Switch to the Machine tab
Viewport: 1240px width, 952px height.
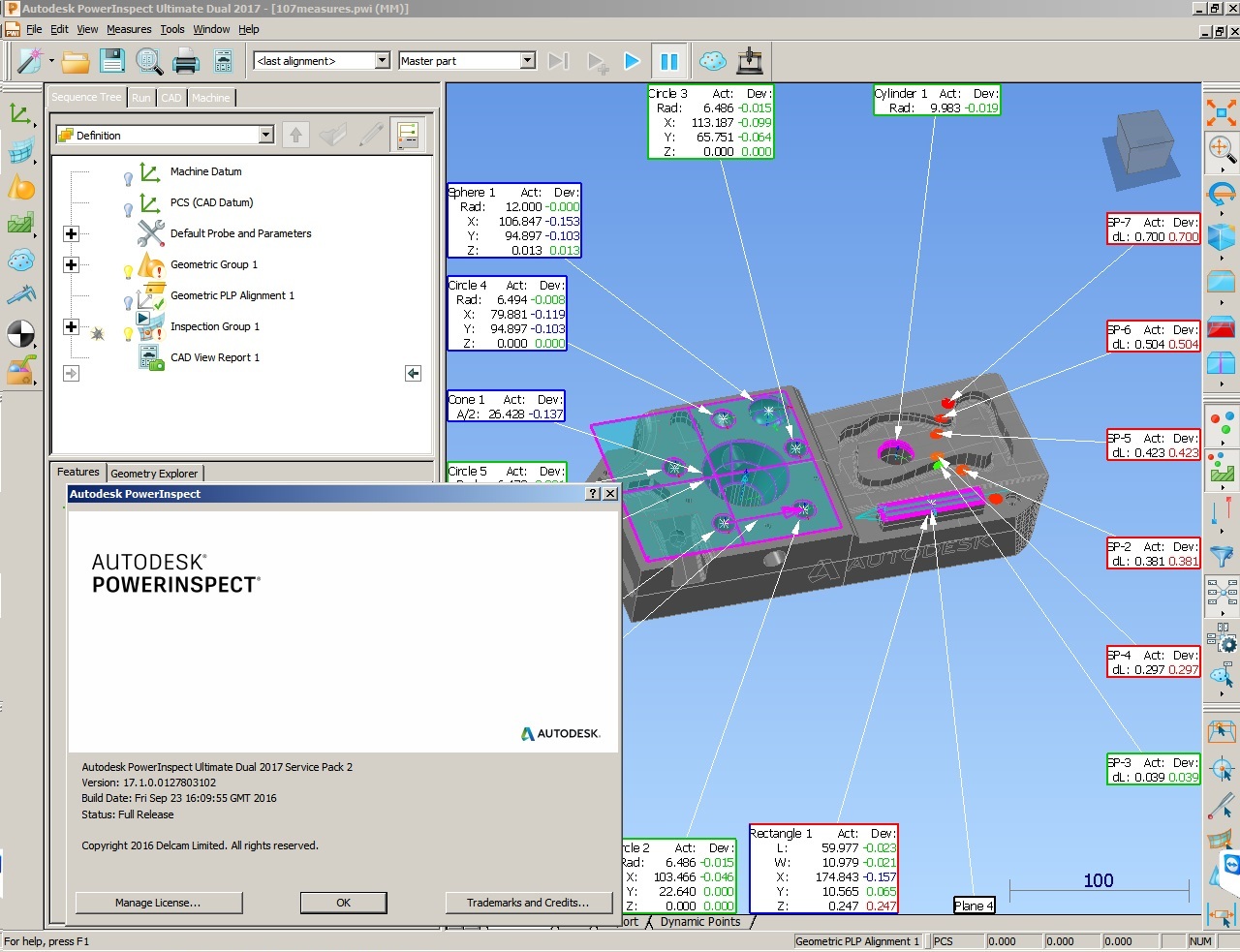coord(211,98)
